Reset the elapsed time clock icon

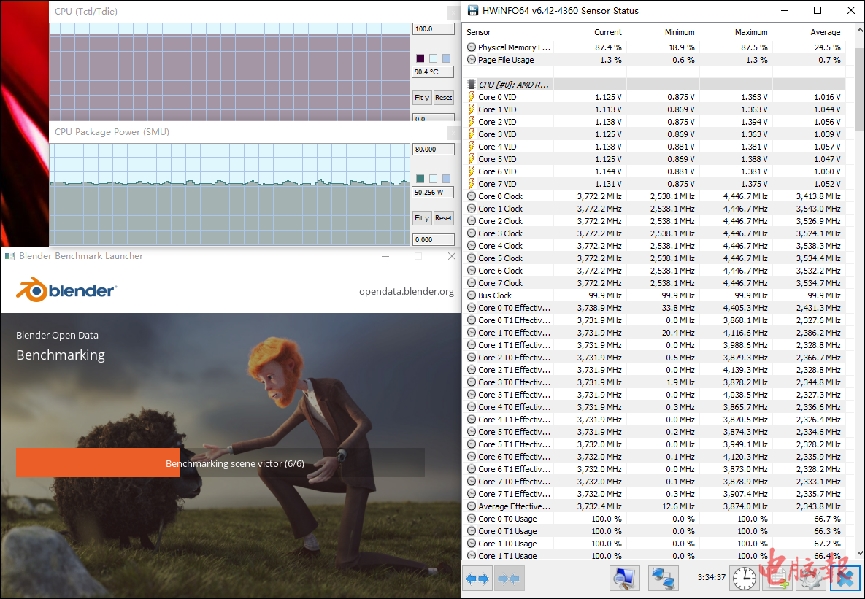[744, 578]
